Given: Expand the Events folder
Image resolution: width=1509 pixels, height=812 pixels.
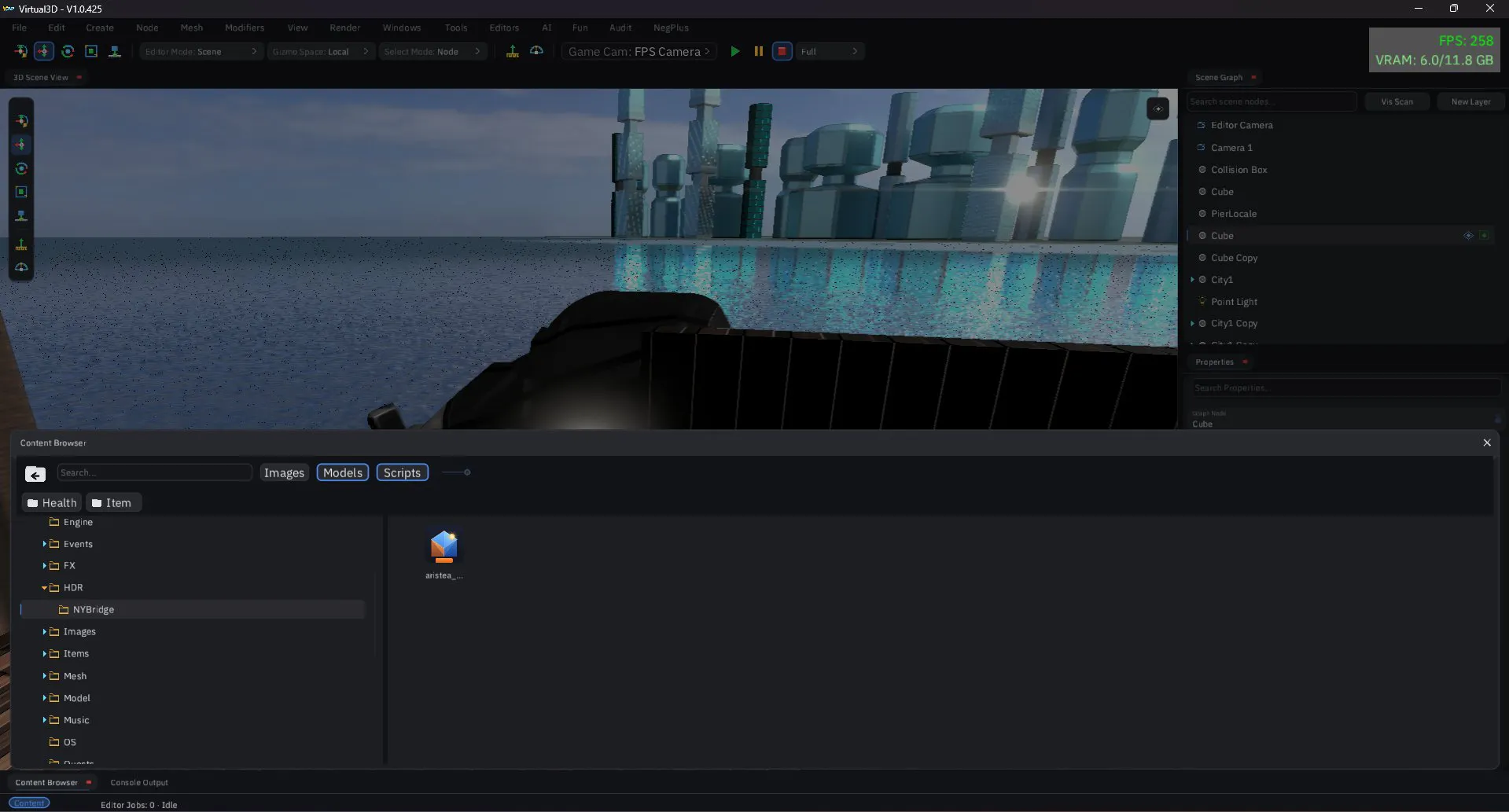Looking at the screenshot, I should tap(44, 544).
